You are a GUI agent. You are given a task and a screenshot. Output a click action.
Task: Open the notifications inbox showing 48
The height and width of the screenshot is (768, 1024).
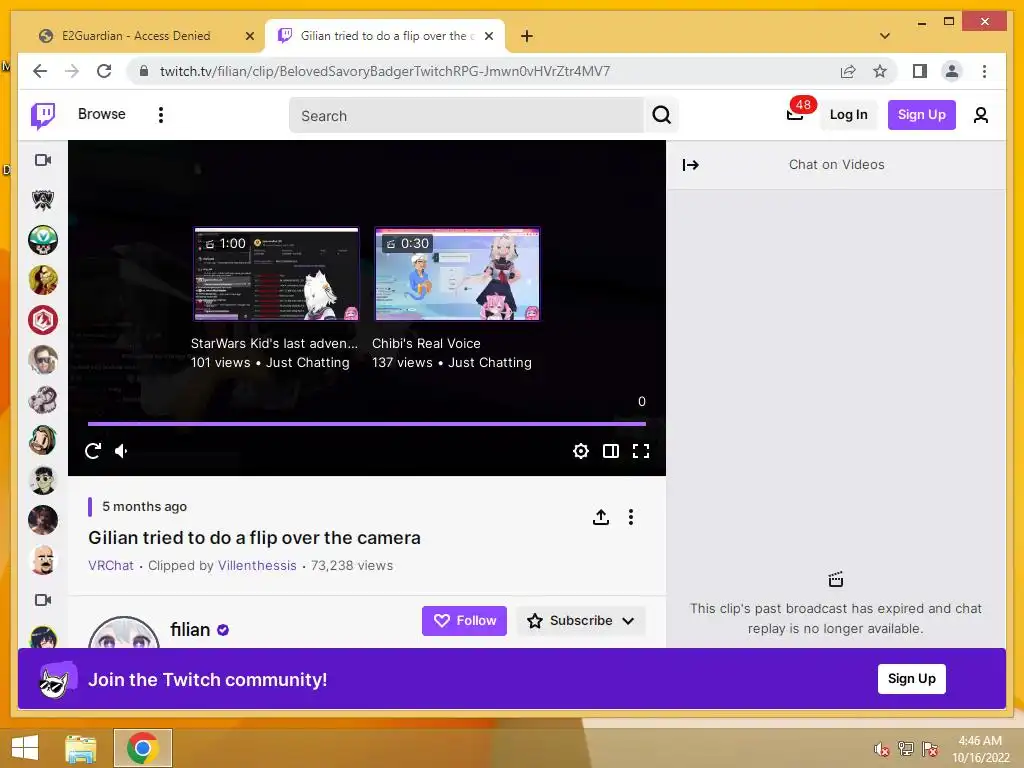pyautogui.click(x=795, y=114)
